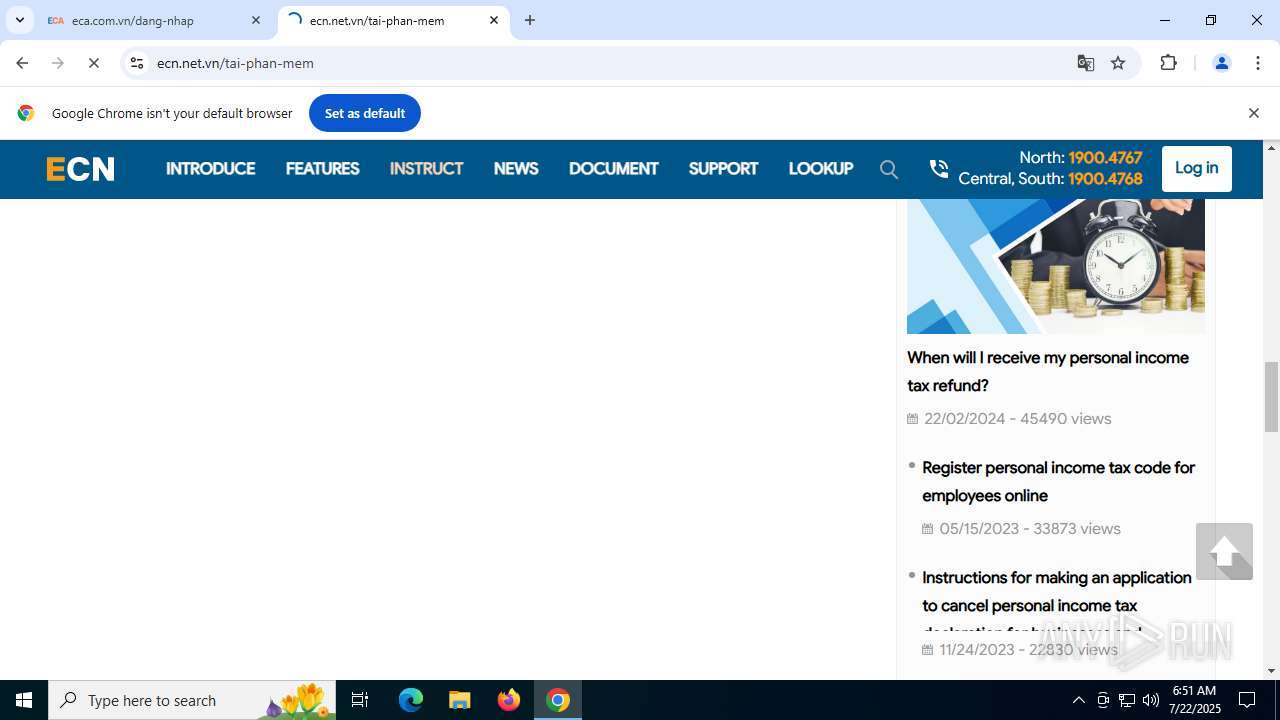Screen dimensions: 1280x720
Task: Click the site information icon beside URL
Action: pyautogui.click(x=137, y=63)
